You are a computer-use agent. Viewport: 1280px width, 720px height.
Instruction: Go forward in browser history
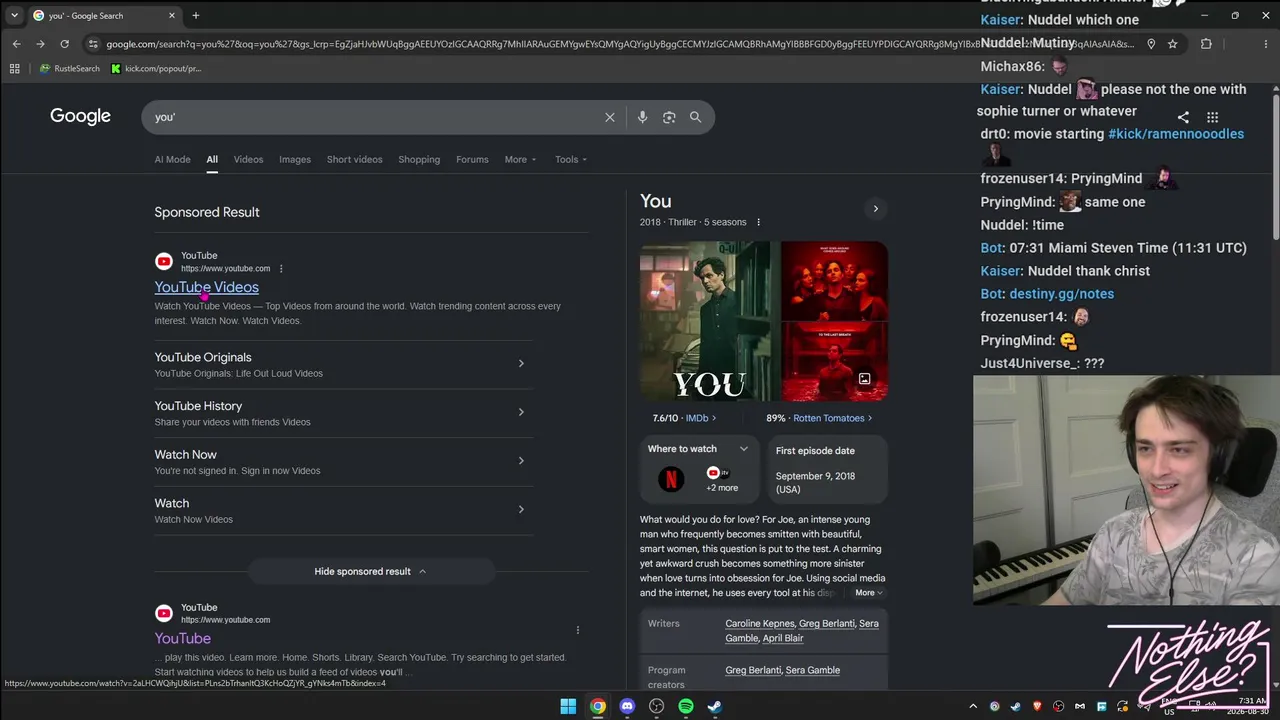point(40,44)
